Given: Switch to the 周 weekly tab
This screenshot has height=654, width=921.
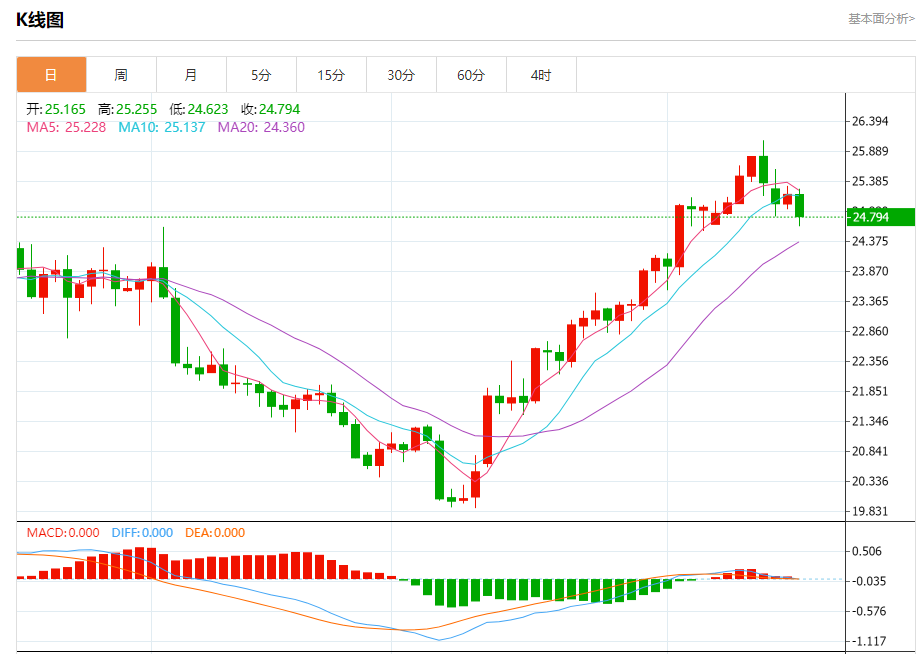Looking at the screenshot, I should pos(121,75).
